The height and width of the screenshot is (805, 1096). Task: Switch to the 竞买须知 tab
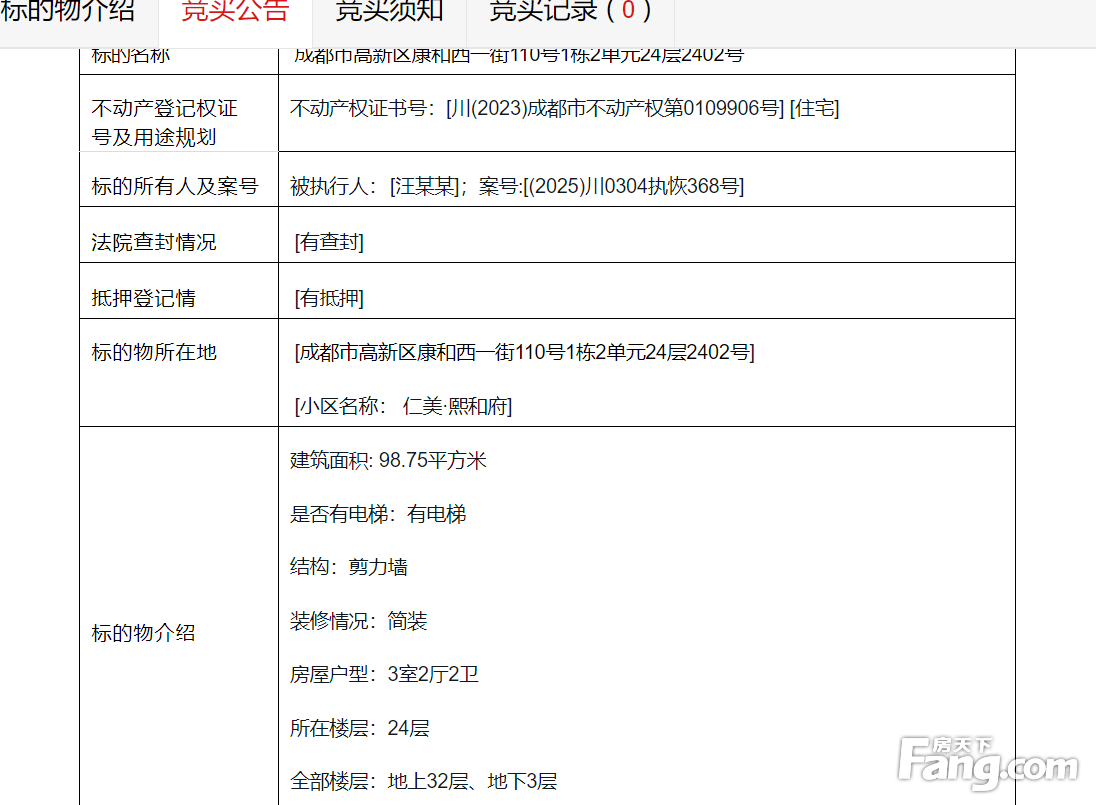[389, 12]
